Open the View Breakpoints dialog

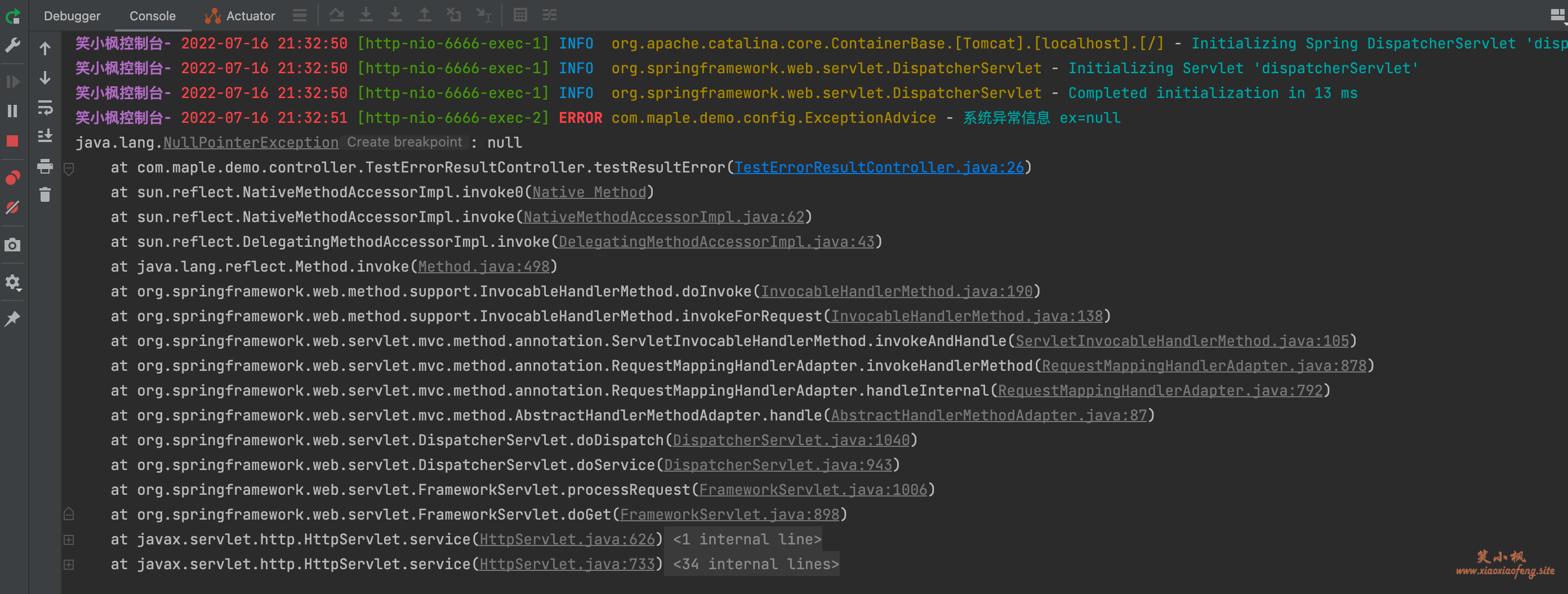point(13,178)
